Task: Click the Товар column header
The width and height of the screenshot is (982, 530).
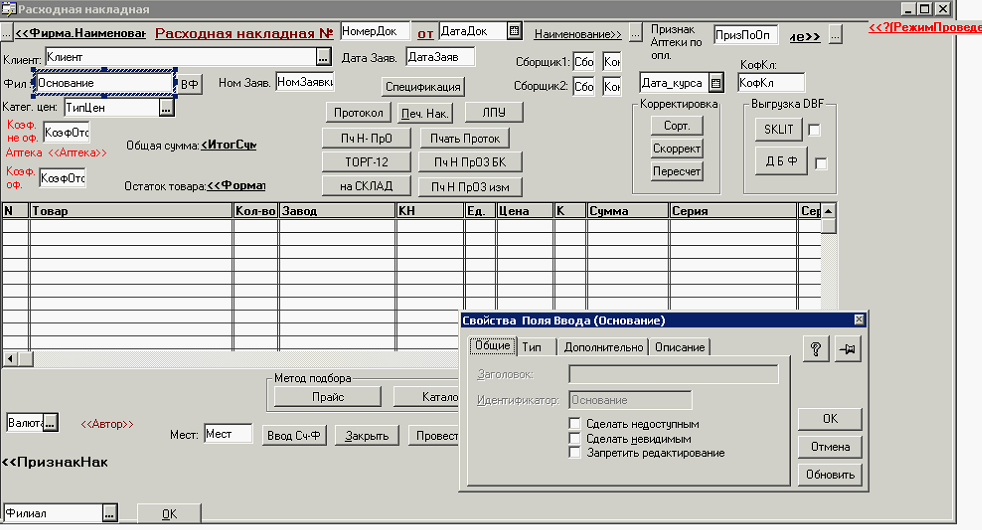Action: [x=131, y=210]
